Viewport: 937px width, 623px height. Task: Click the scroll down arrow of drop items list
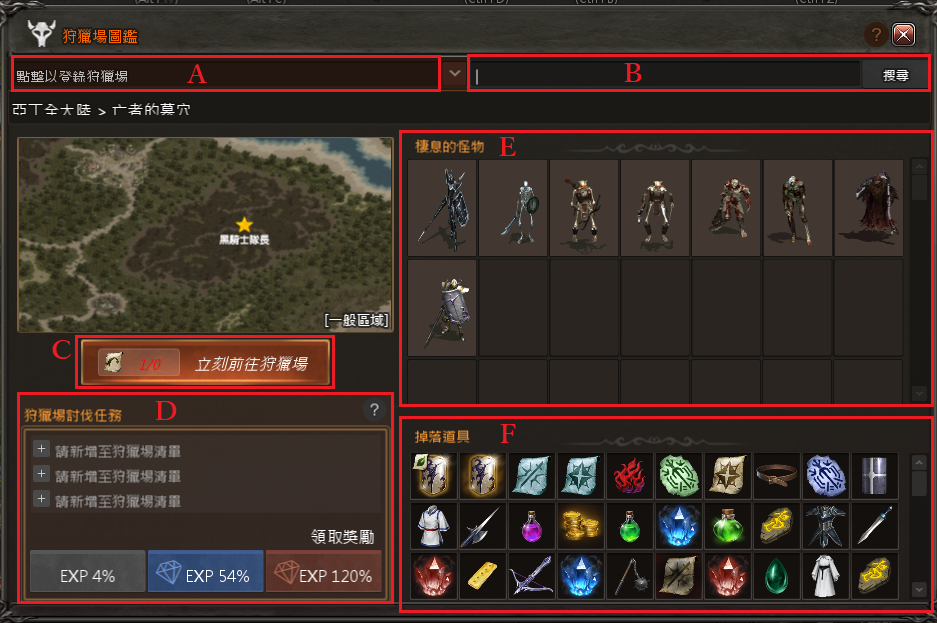[919, 590]
